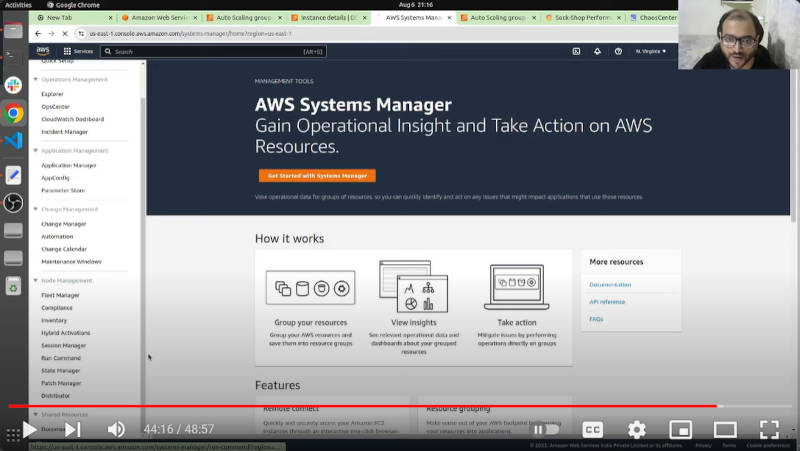Open Session Manager link

coord(63,345)
